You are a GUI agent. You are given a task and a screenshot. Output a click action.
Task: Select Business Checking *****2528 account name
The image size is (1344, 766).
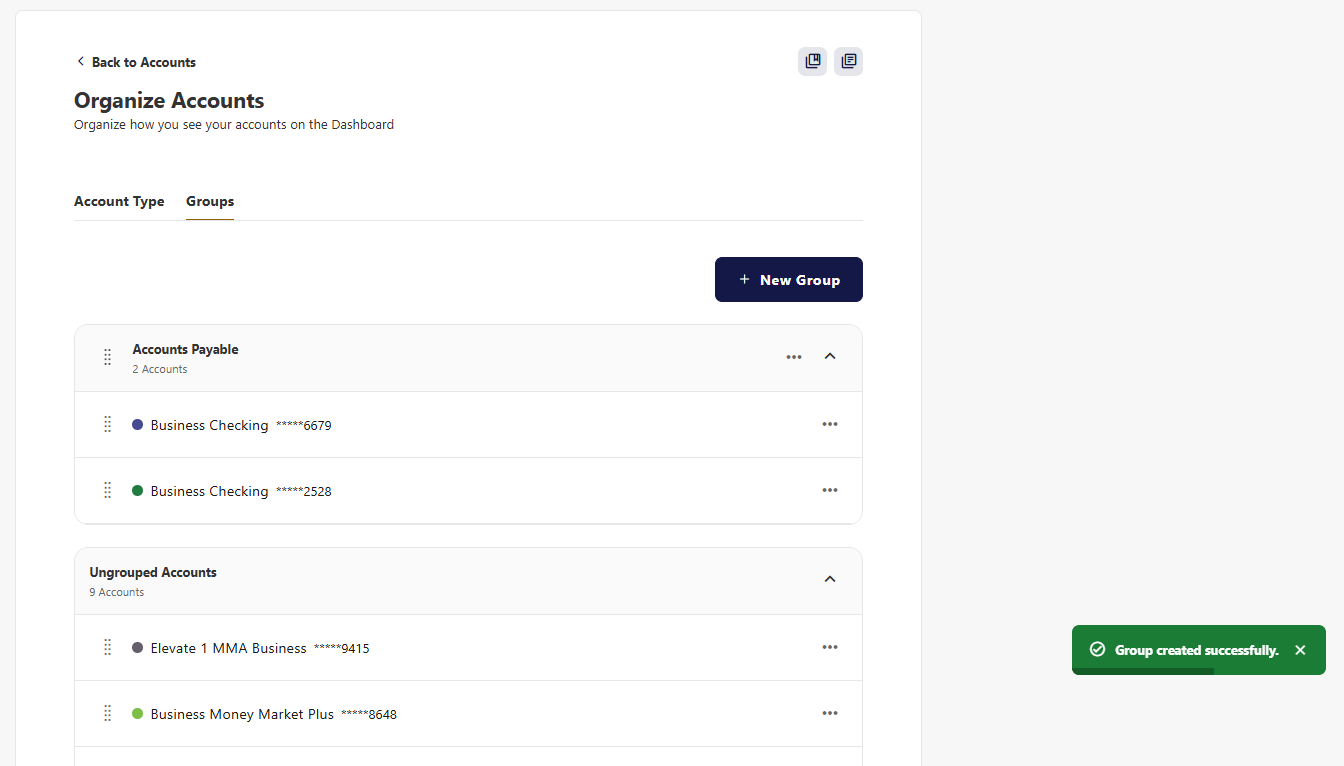pyautogui.click(x=241, y=491)
